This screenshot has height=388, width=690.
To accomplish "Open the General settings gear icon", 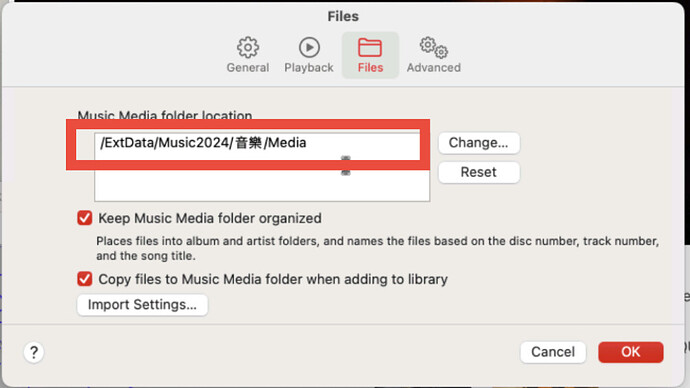I will [x=248, y=47].
